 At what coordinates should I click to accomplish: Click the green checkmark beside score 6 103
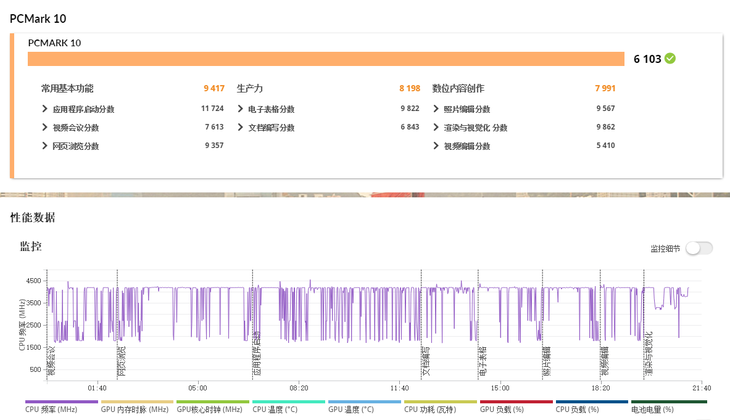pyautogui.click(x=670, y=59)
